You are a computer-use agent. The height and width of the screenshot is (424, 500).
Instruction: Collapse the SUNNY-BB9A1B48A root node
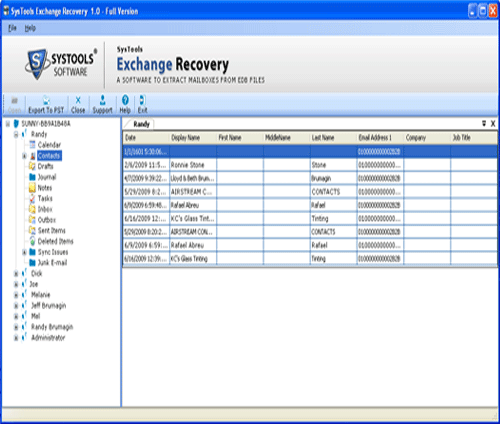[8, 124]
